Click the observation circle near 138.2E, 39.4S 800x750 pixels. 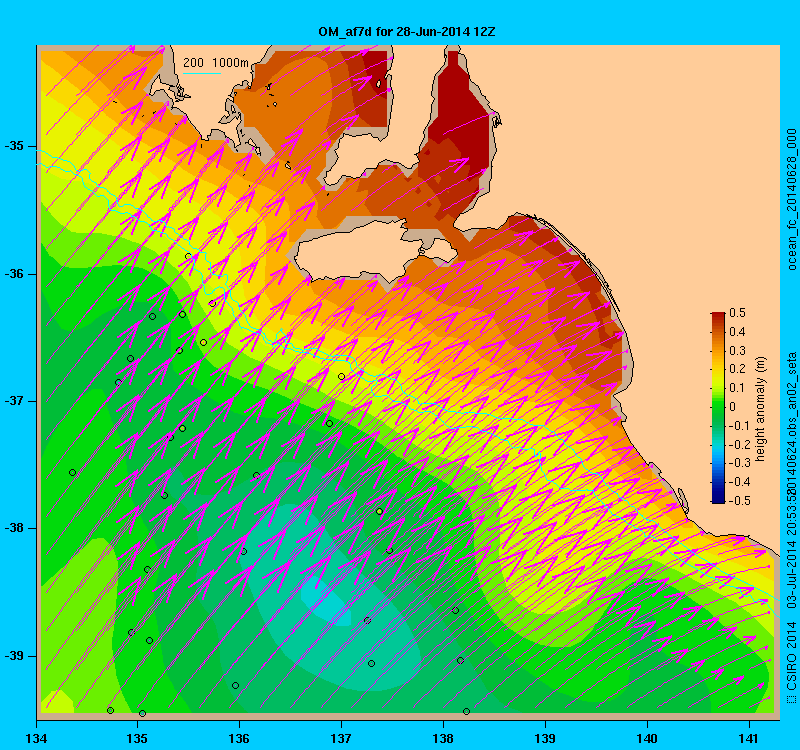[466, 711]
